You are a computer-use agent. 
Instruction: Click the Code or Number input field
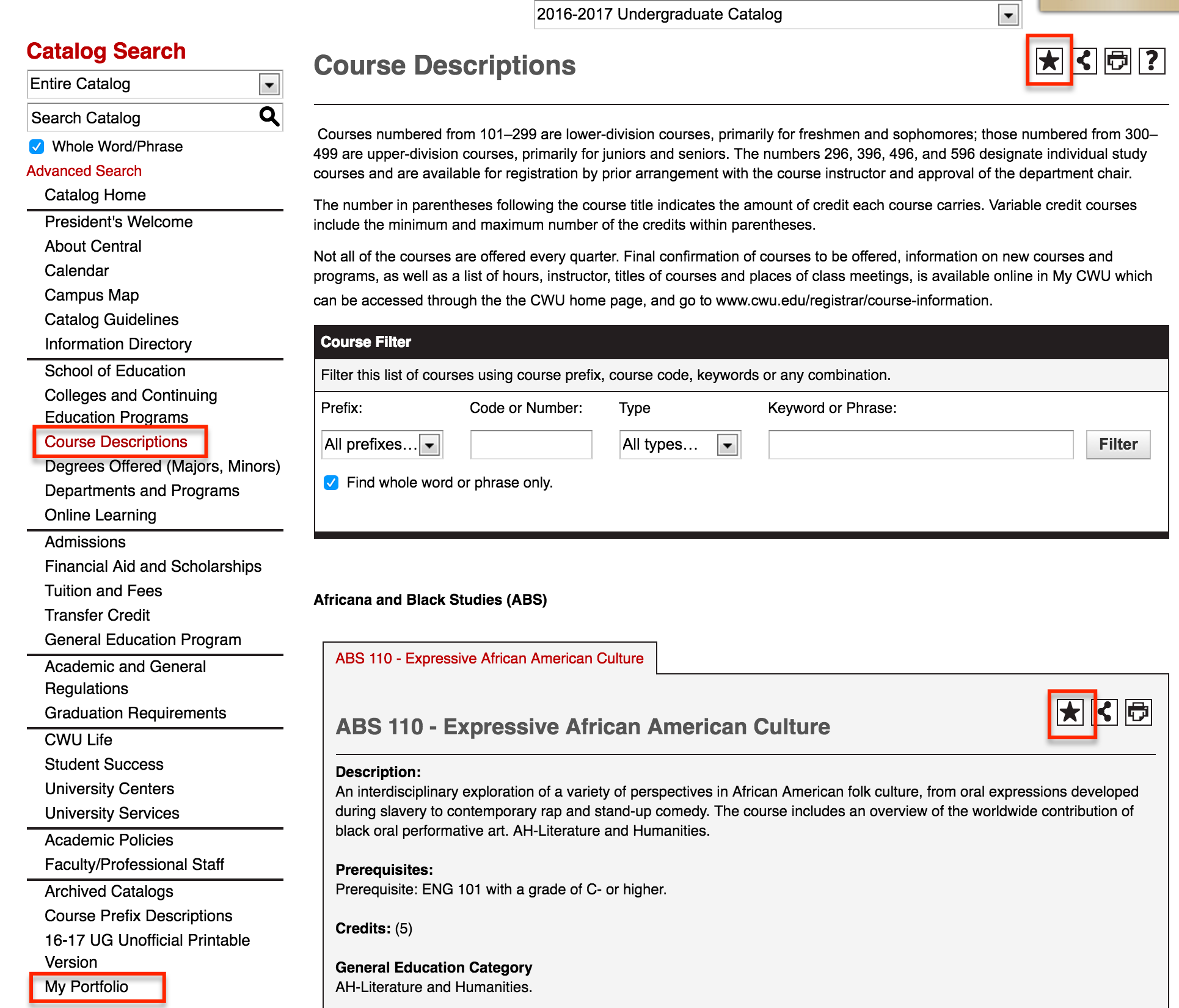point(531,444)
